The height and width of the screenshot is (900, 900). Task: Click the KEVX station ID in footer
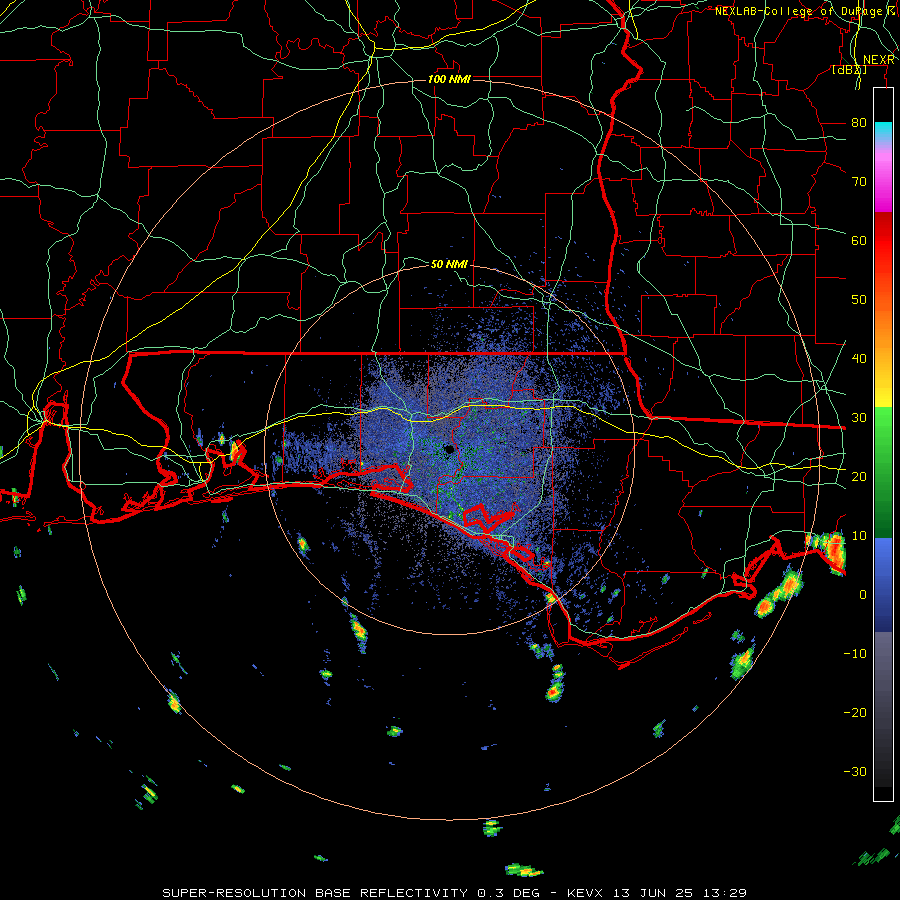[585, 893]
